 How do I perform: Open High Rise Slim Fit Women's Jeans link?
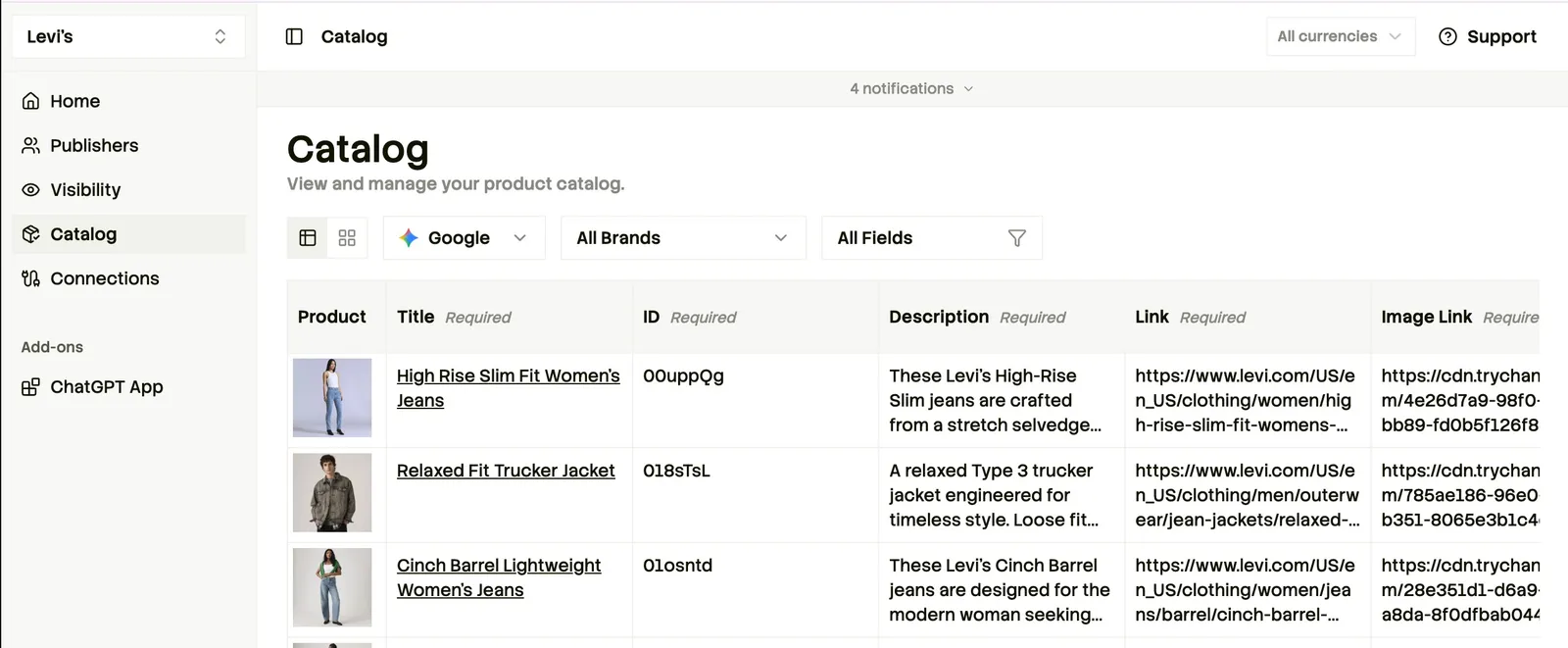tap(508, 388)
